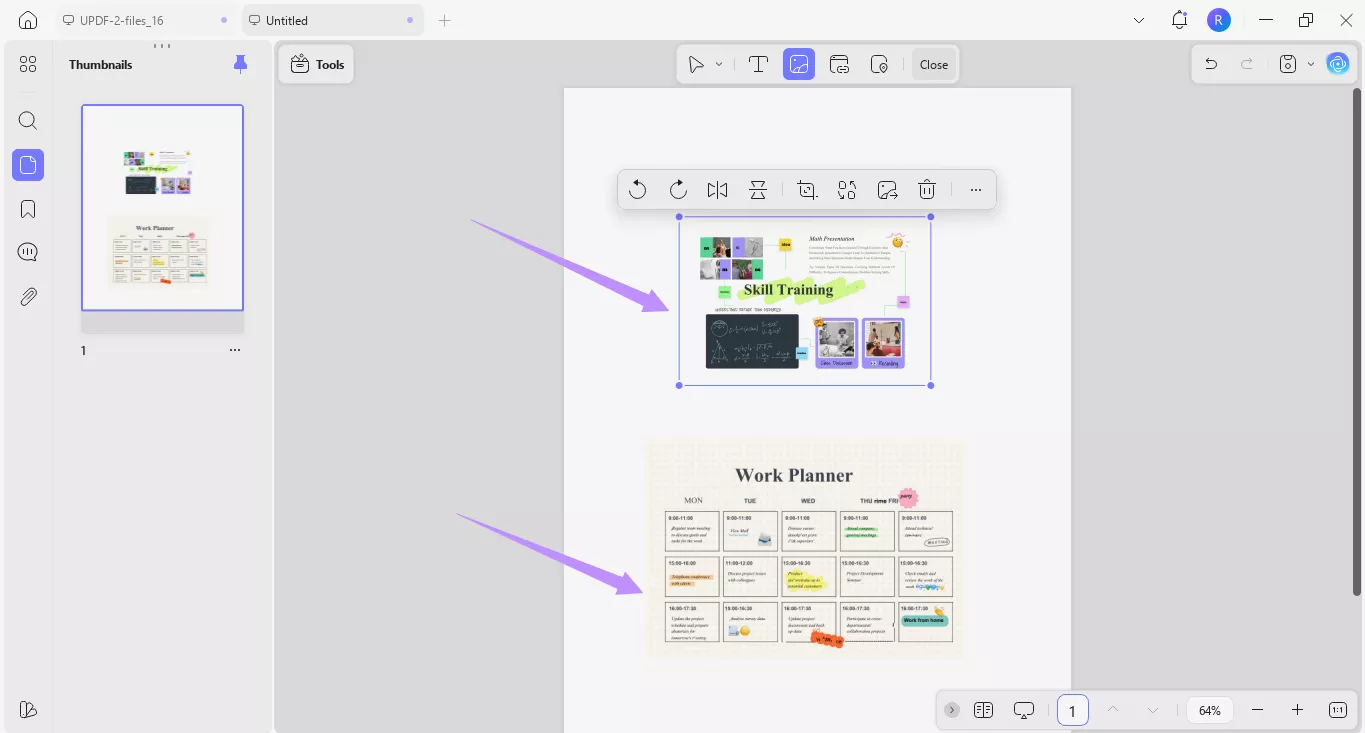Flip the selected image vertically

758,190
